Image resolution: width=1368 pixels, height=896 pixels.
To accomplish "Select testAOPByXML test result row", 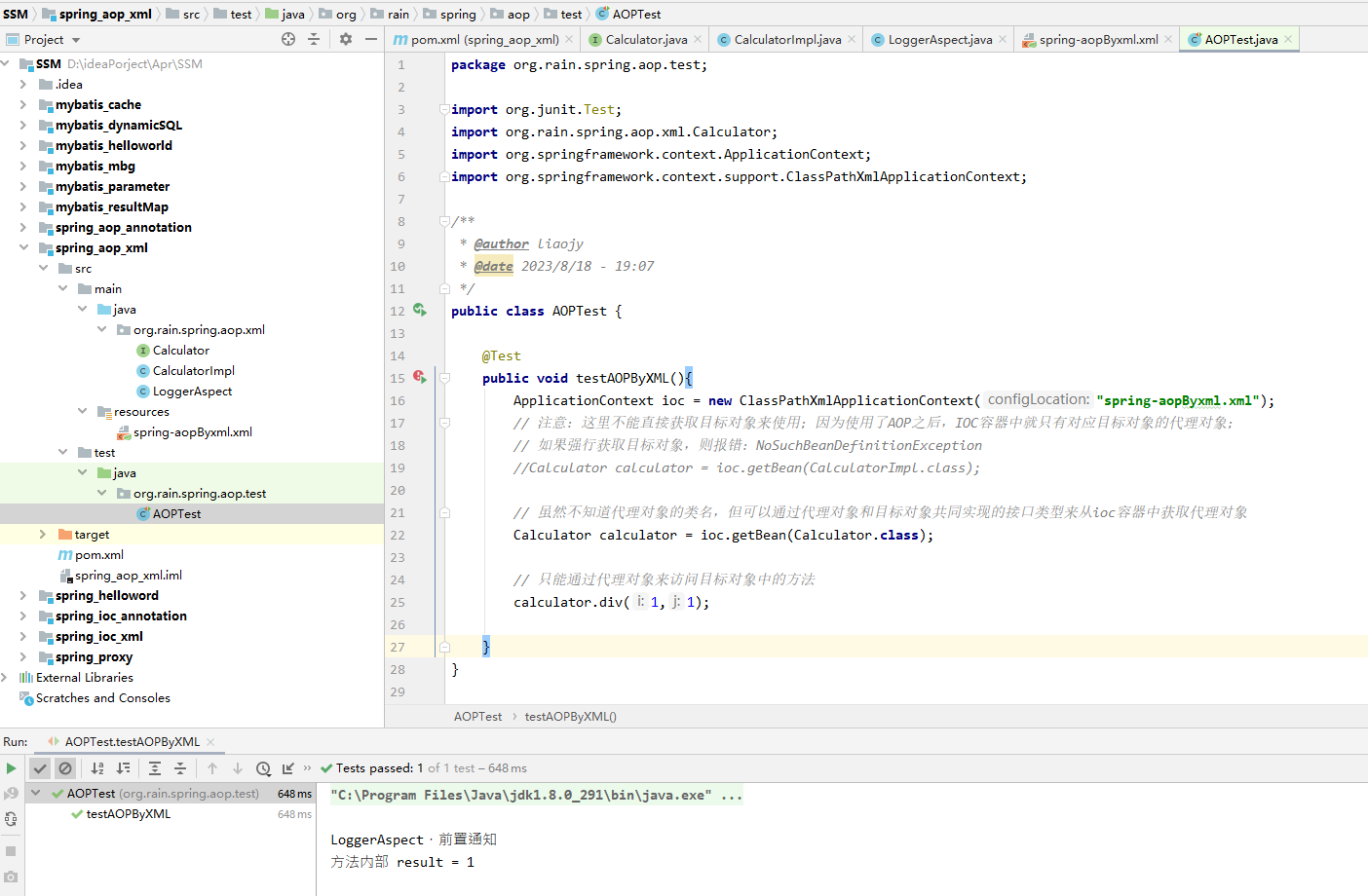I will click(x=128, y=814).
